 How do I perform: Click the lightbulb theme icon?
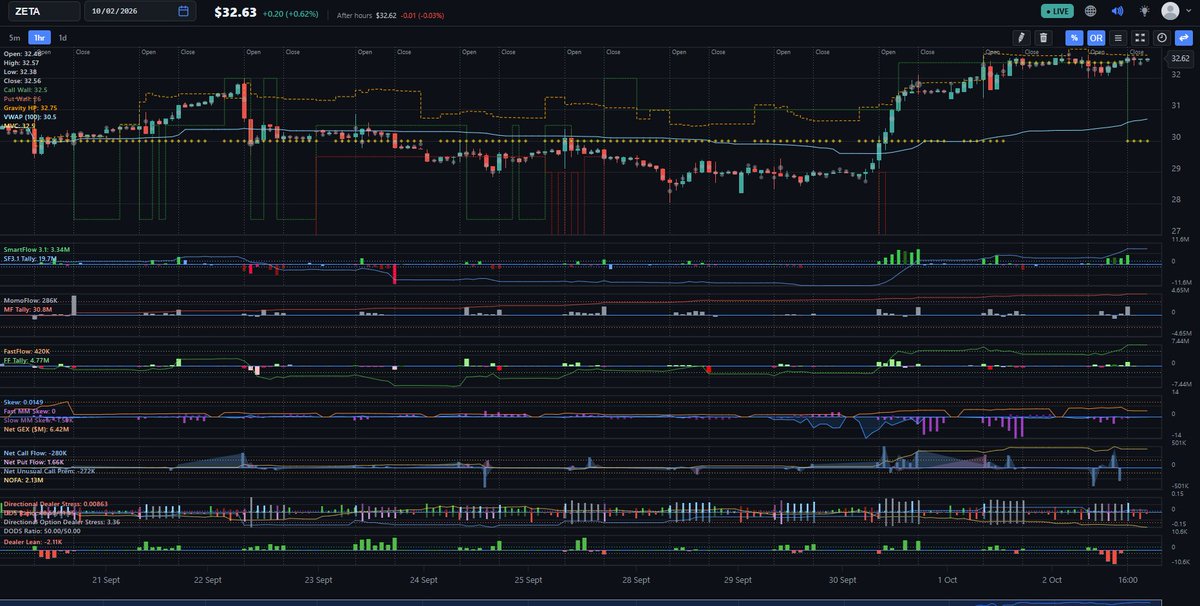1143,11
